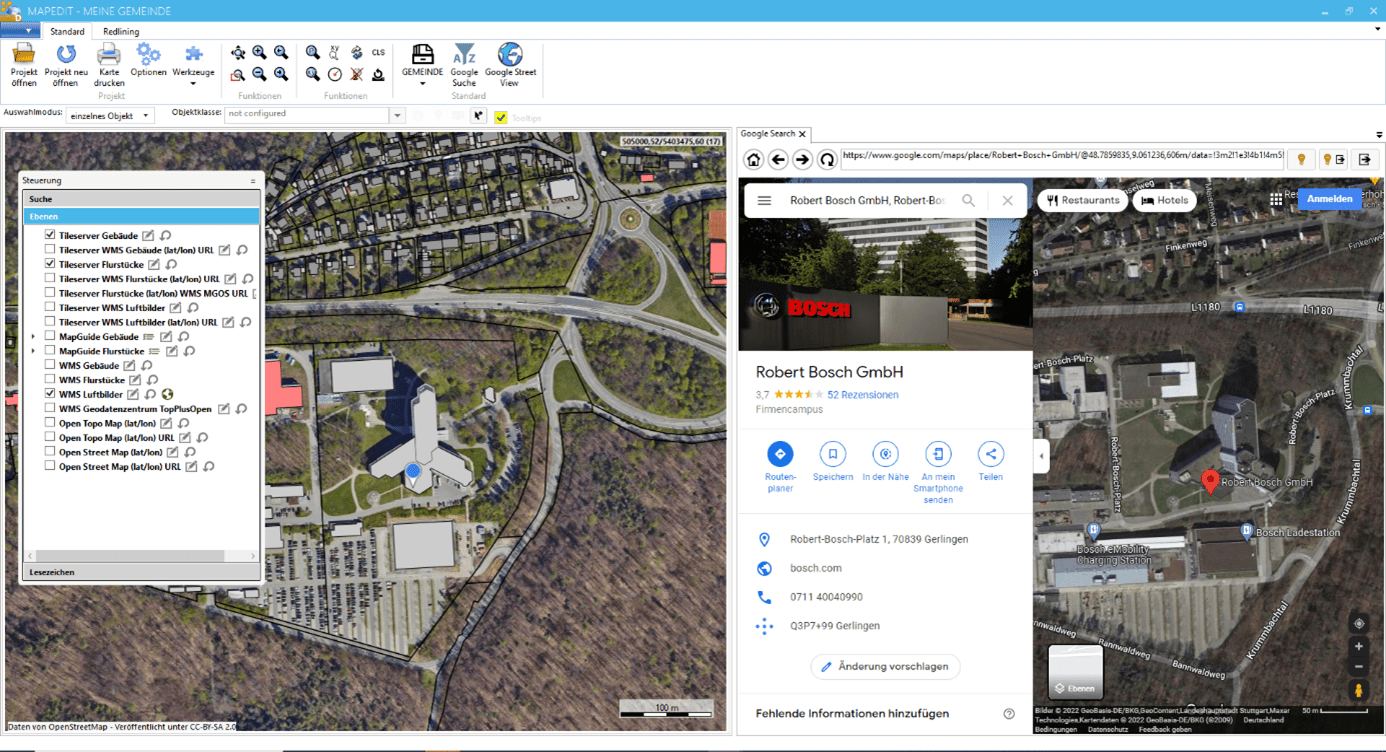This screenshot has width=1386, height=752.
Task: Open the Google apps grid
Action: pos(1276,199)
